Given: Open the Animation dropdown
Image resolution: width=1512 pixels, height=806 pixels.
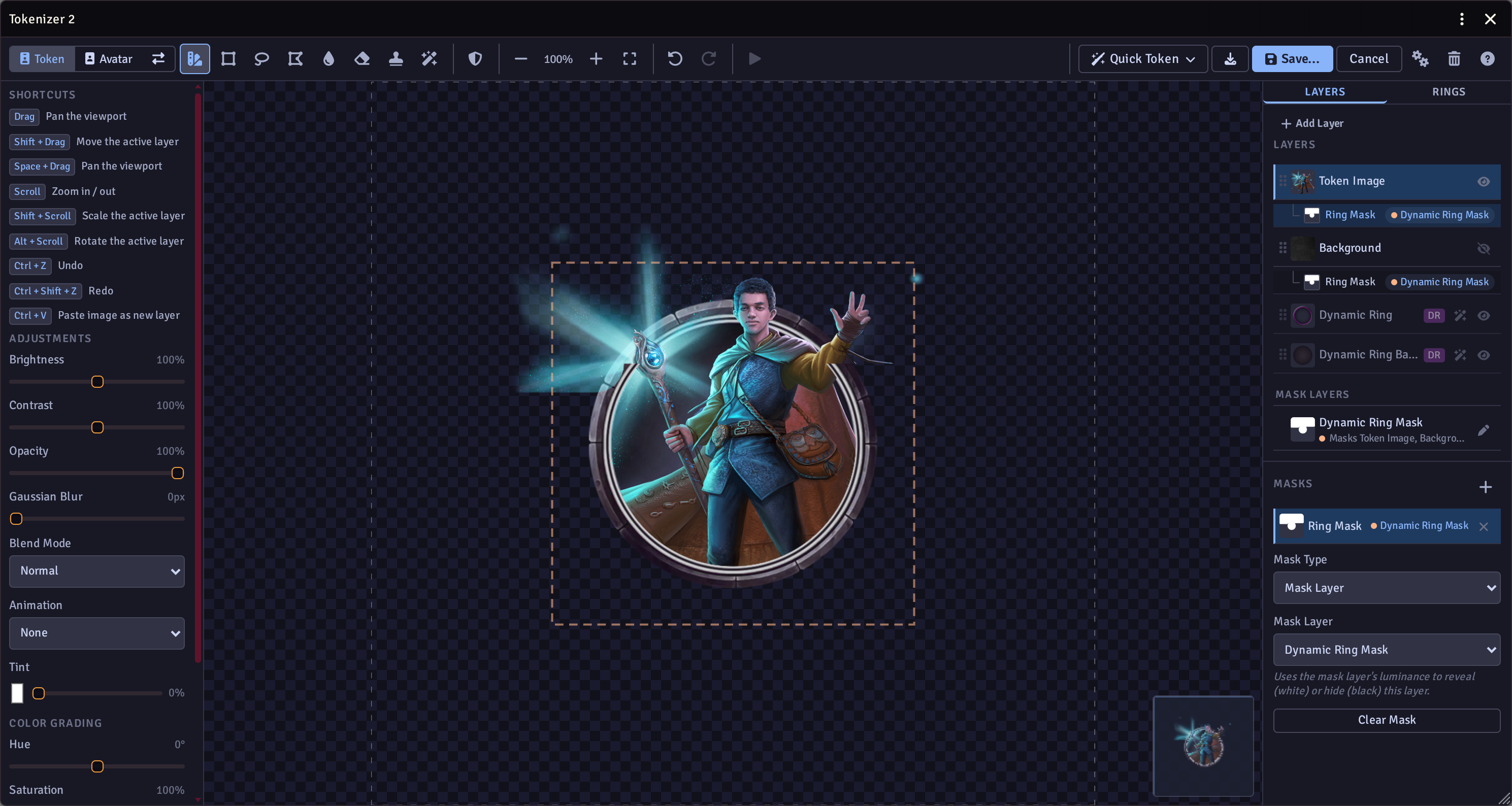Looking at the screenshot, I should [x=97, y=633].
